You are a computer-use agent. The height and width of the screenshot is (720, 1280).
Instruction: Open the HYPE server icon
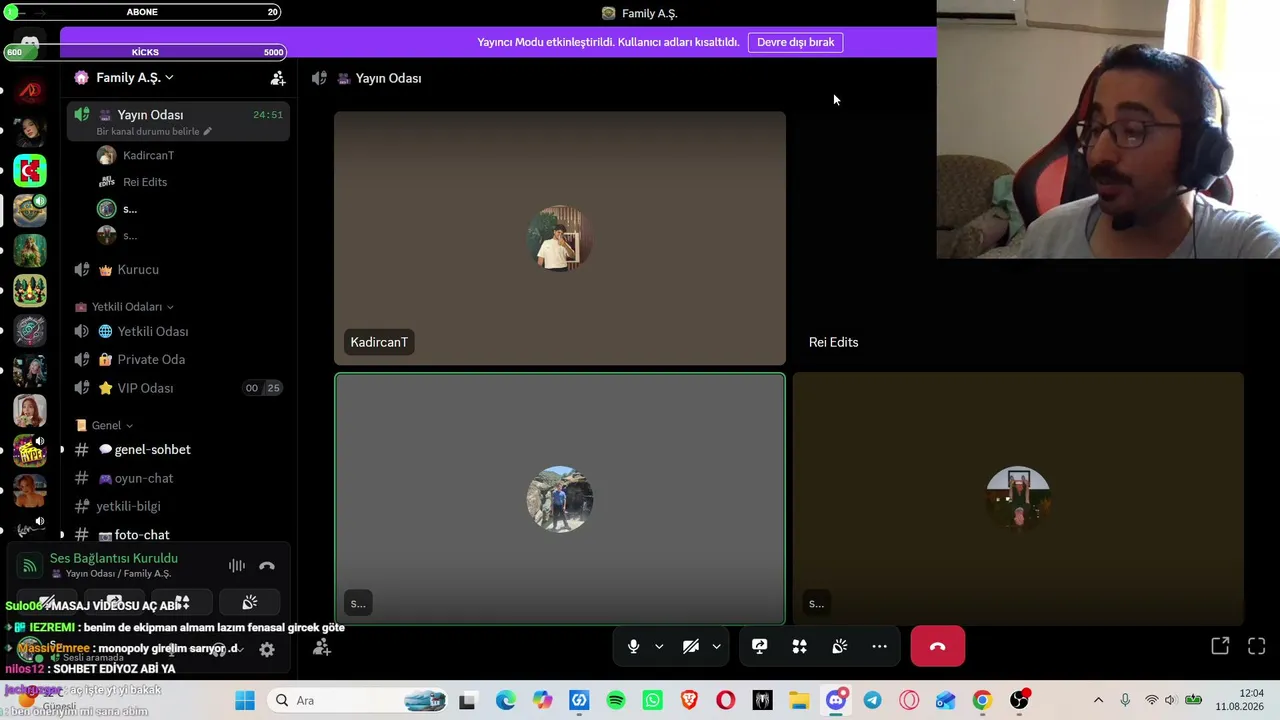click(30, 451)
